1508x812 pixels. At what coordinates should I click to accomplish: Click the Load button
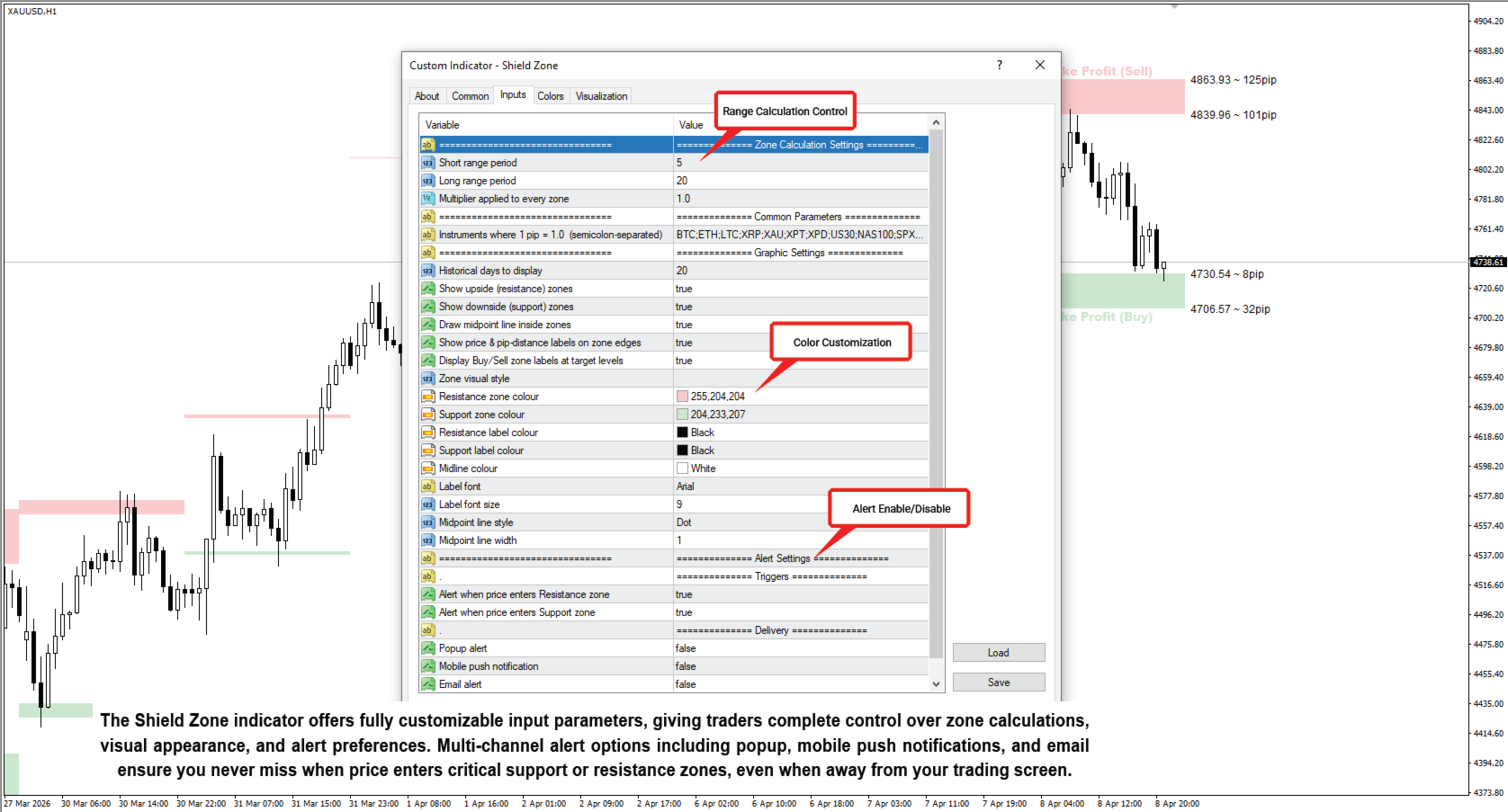coord(999,653)
